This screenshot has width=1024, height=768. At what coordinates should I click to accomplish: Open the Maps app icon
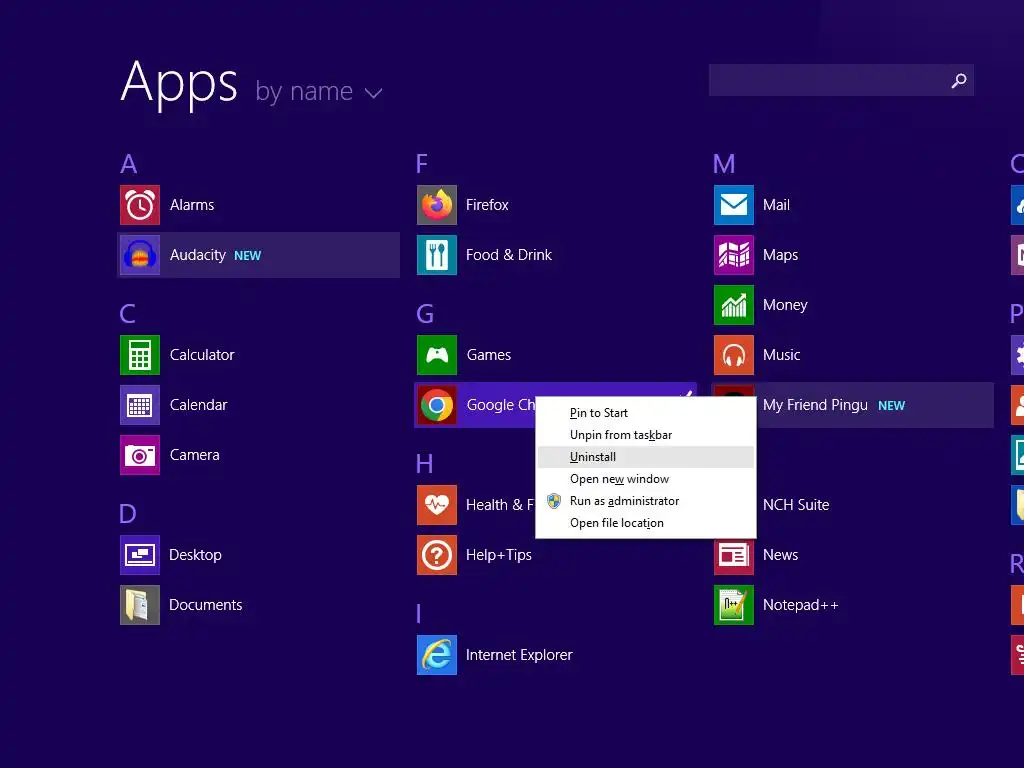tap(734, 255)
